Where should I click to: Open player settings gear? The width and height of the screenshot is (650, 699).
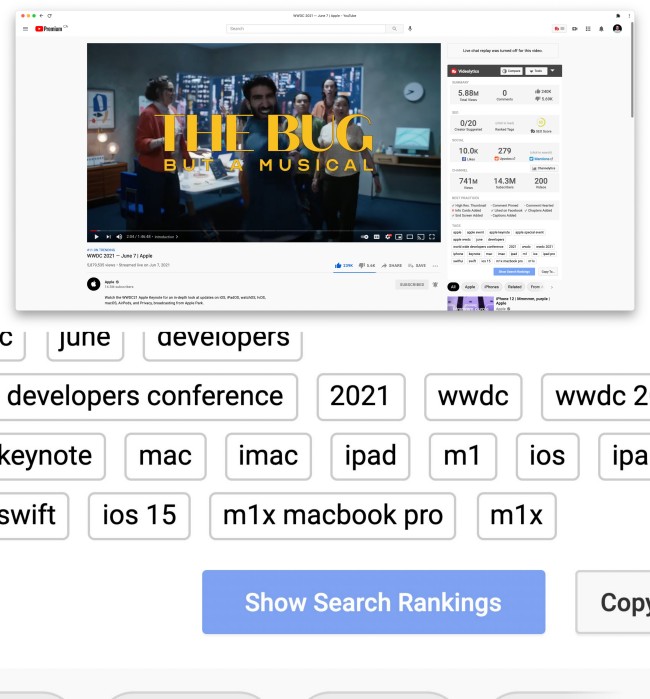(x=388, y=237)
